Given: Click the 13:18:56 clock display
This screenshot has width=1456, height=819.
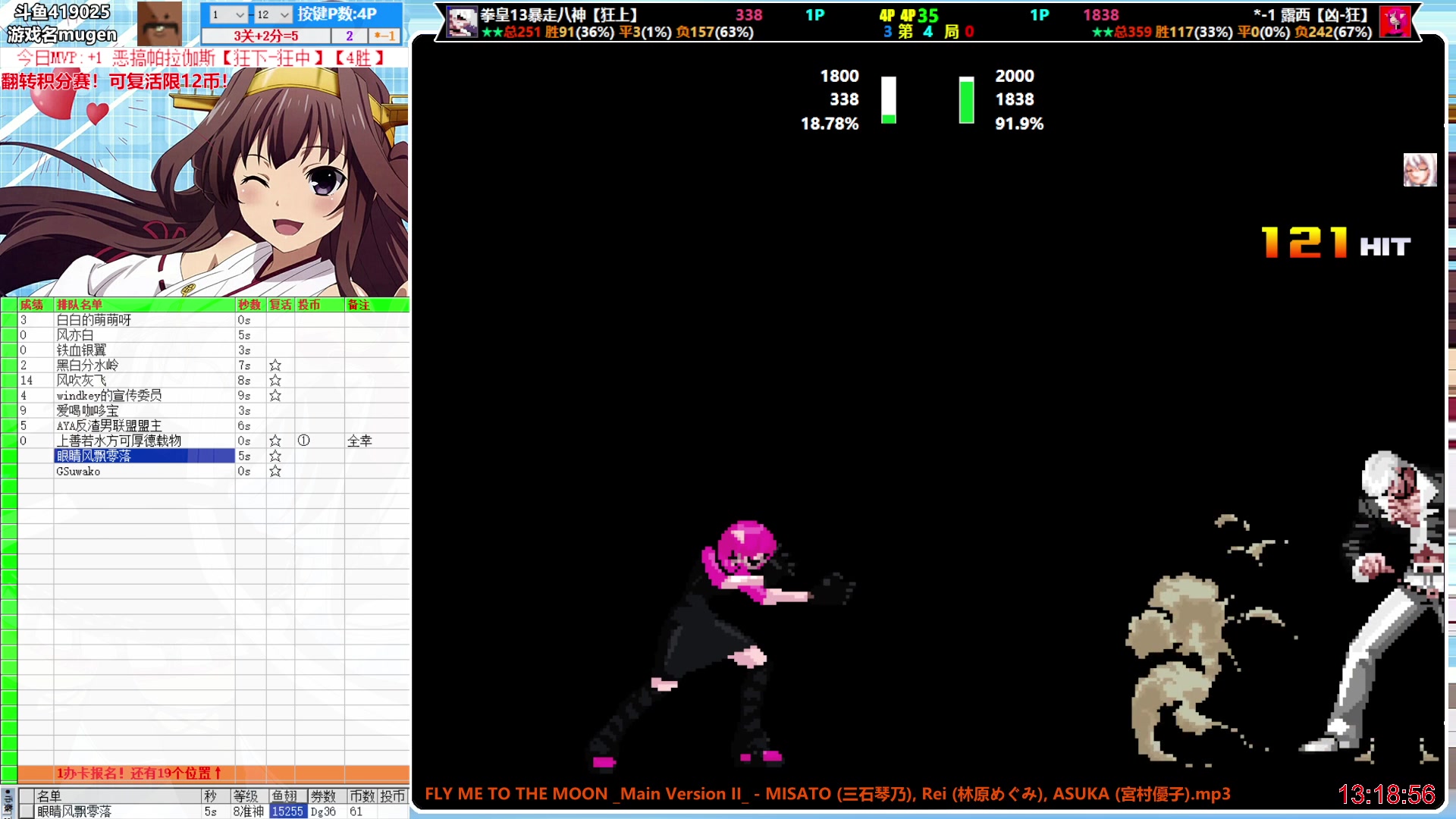Looking at the screenshot, I should (1386, 794).
